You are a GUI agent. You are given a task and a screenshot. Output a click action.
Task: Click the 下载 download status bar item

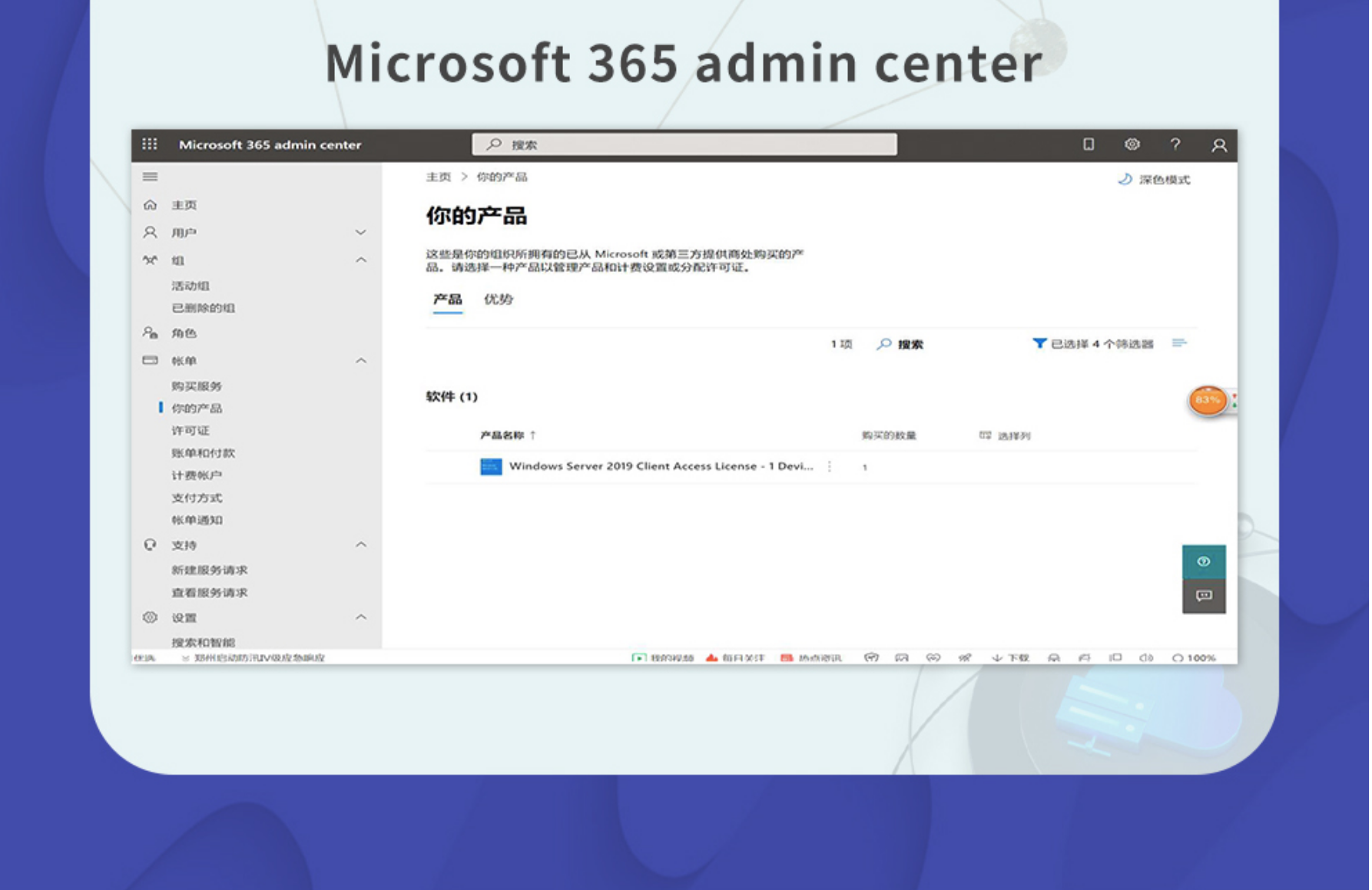click(x=1010, y=658)
